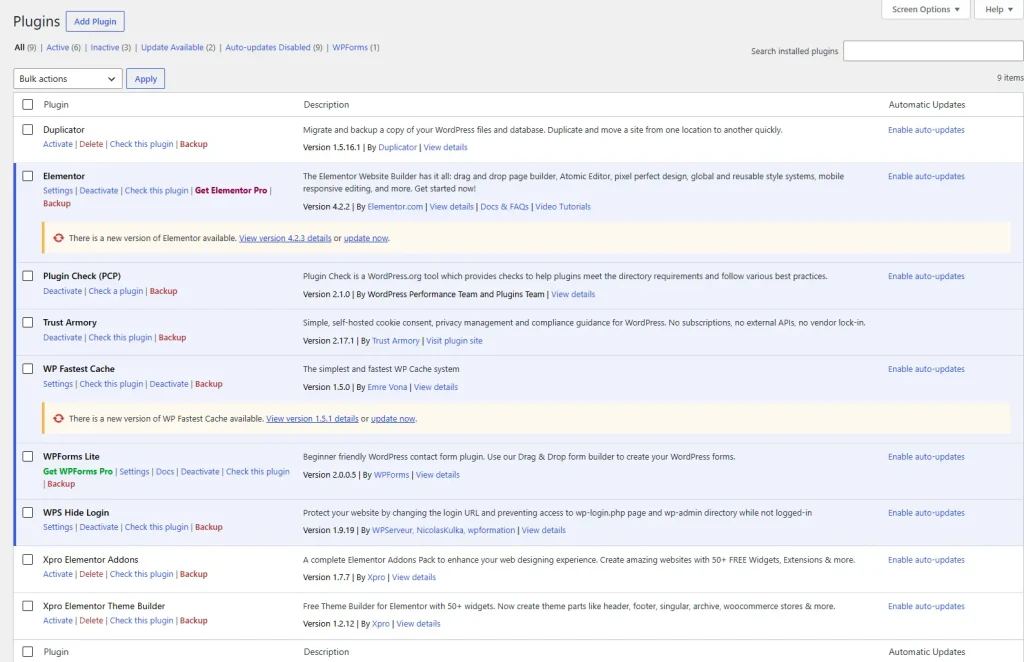The height and width of the screenshot is (662, 1024).
Task: Click Backup for WPForms Lite
Action: tap(61, 484)
